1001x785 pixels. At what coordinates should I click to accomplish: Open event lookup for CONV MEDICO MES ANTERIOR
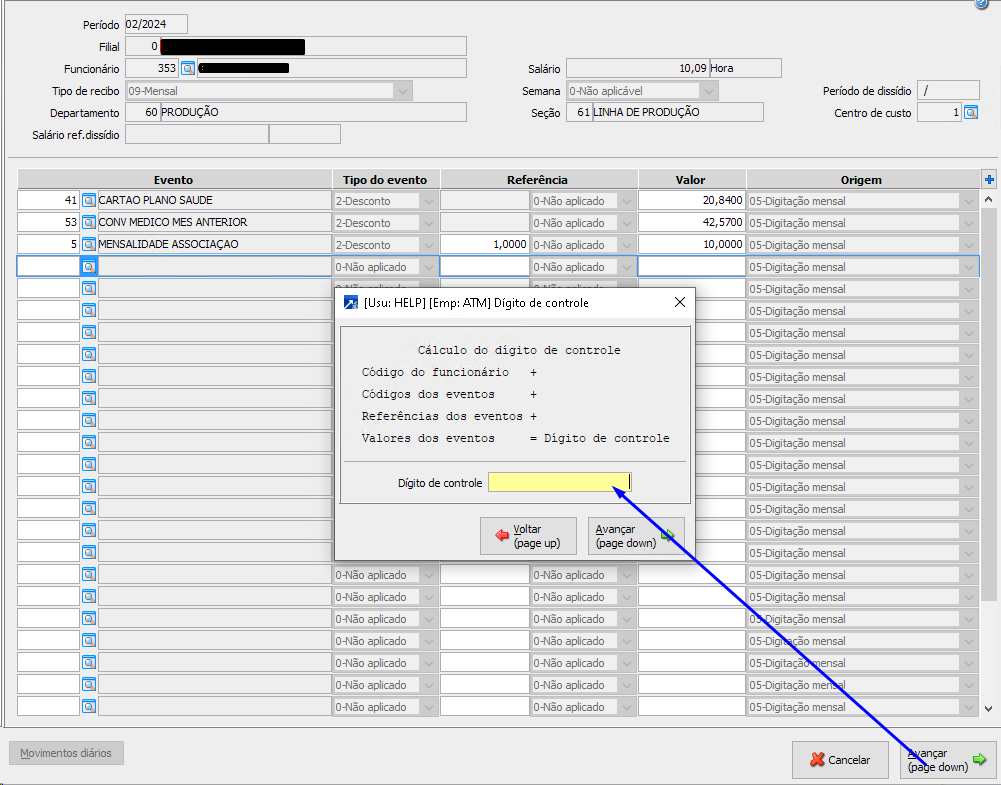[x=88, y=223]
